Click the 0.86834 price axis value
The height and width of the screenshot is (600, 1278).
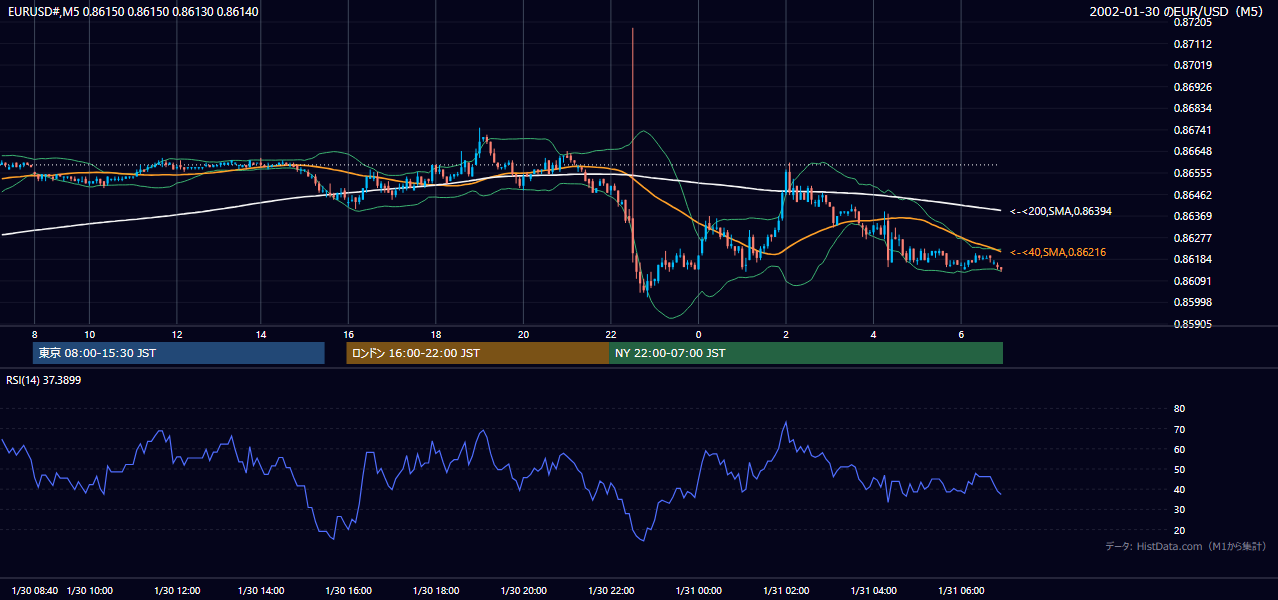click(x=1192, y=108)
